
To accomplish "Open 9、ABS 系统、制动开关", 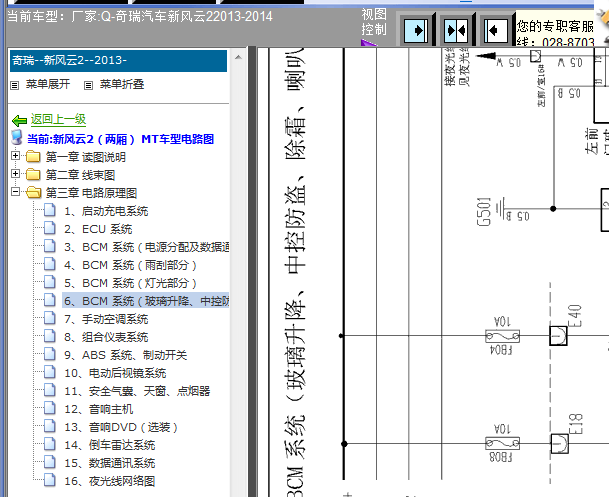I will coord(125,355).
